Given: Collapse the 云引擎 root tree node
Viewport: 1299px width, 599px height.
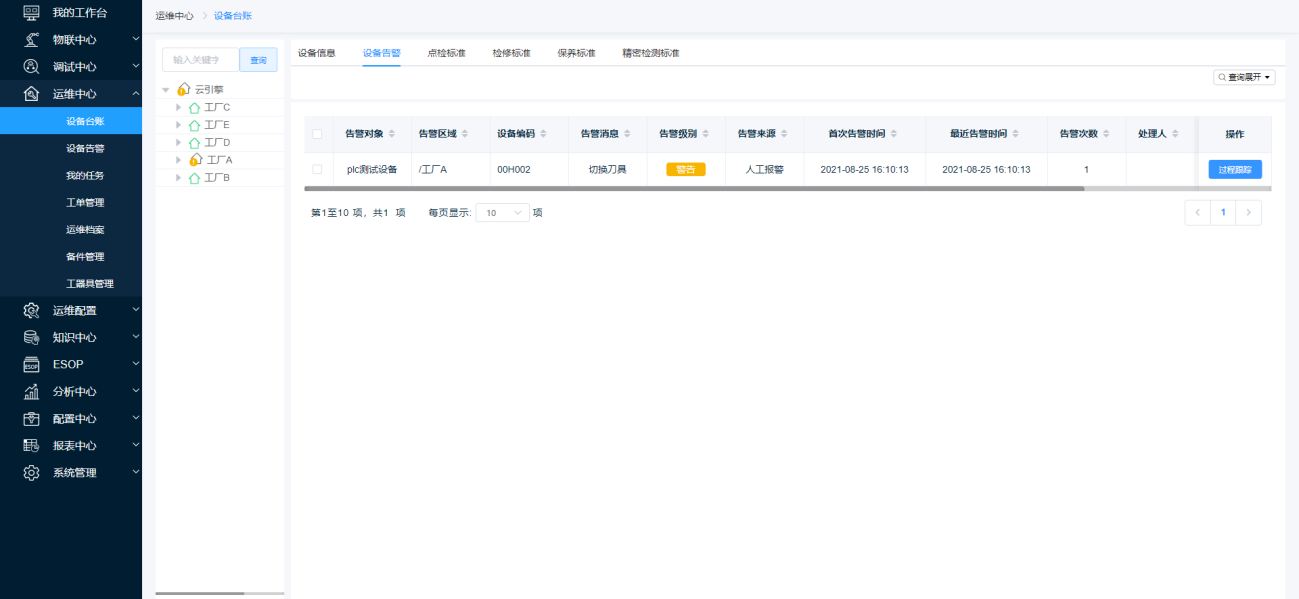Looking at the screenshot, I should [x=166, y=90].
